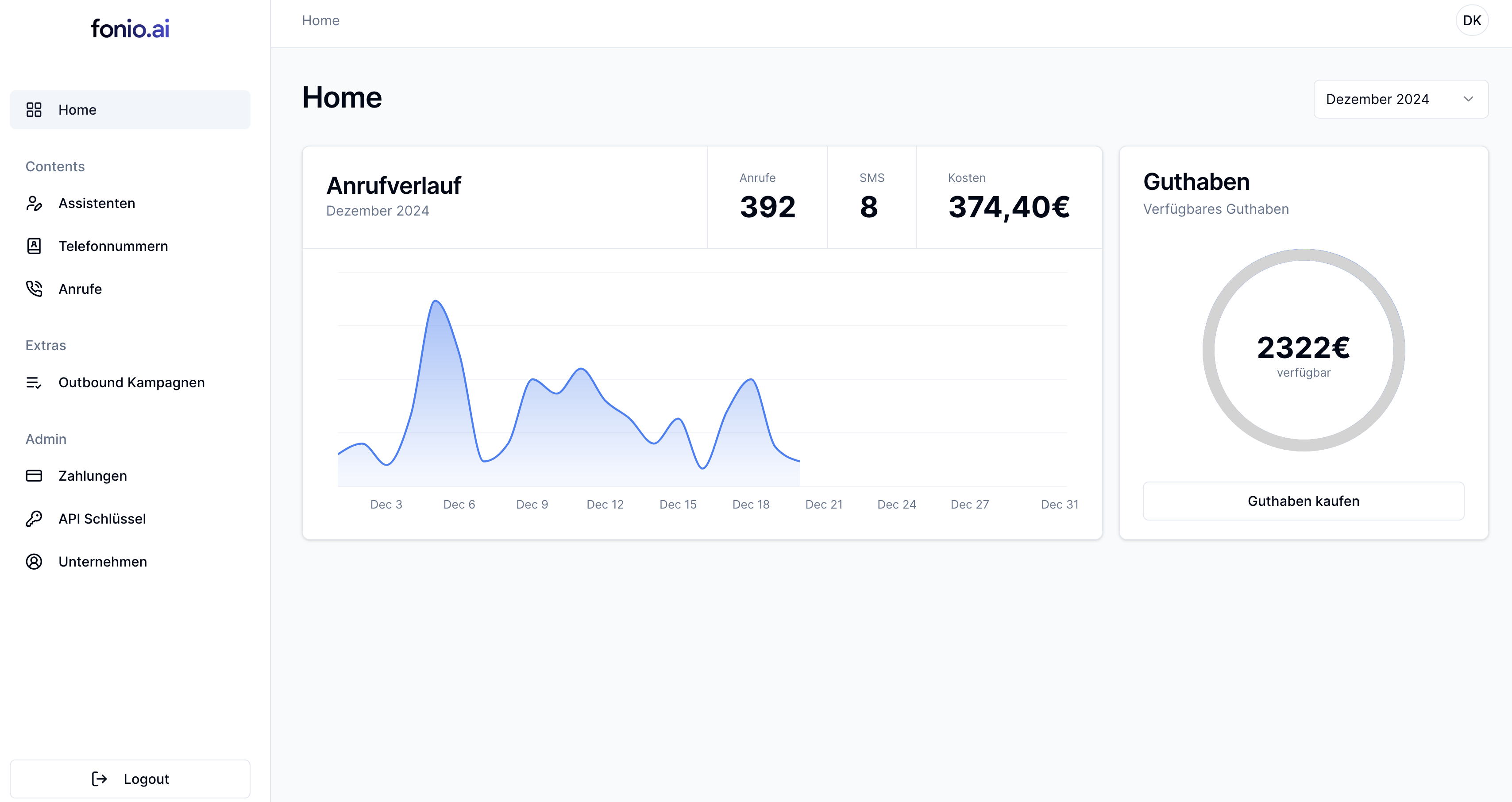Open API Schlüssel via the key icon
1512x802 pixels.
34,518
